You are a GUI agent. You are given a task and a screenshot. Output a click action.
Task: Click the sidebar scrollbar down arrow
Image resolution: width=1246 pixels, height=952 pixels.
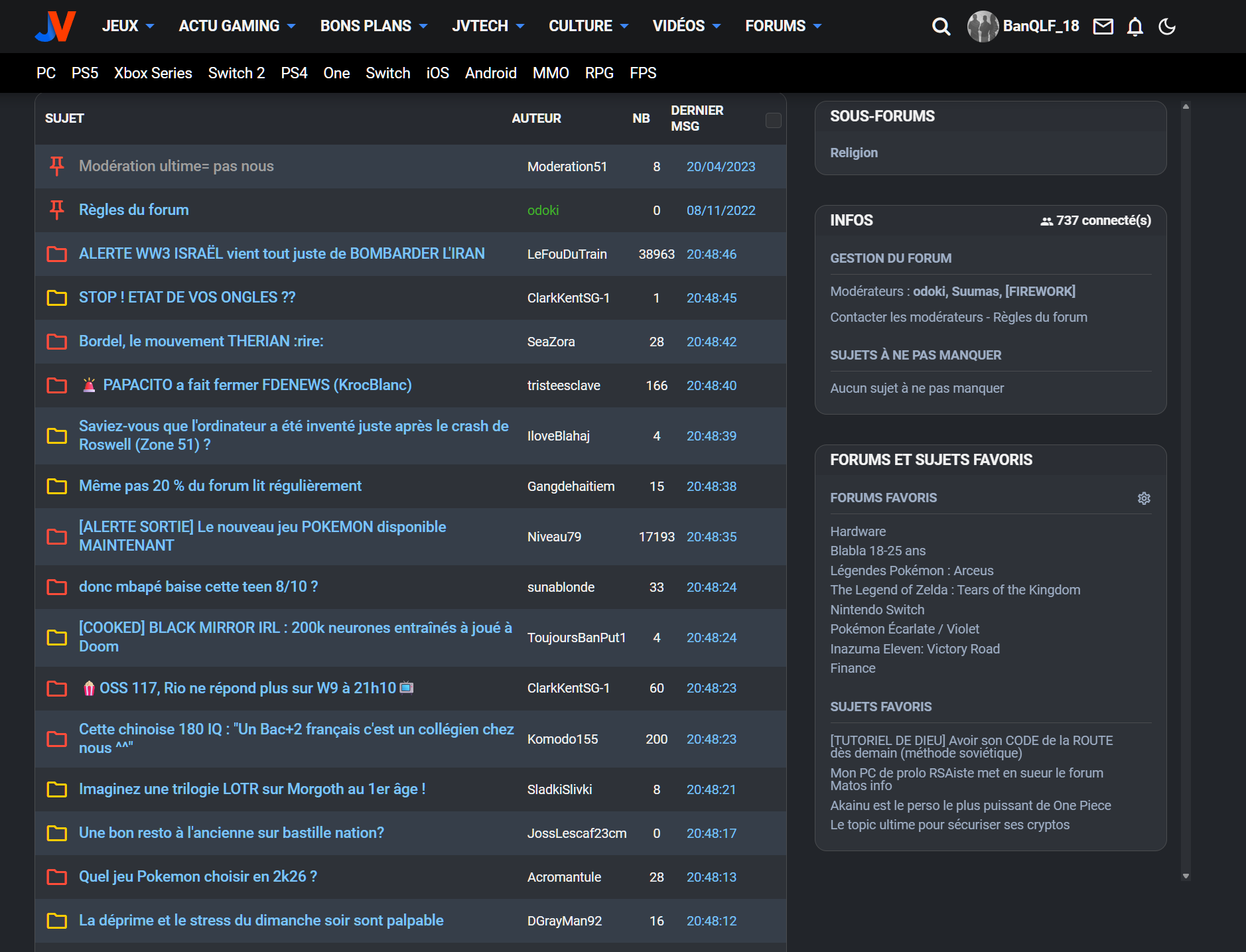point(1186,876)
